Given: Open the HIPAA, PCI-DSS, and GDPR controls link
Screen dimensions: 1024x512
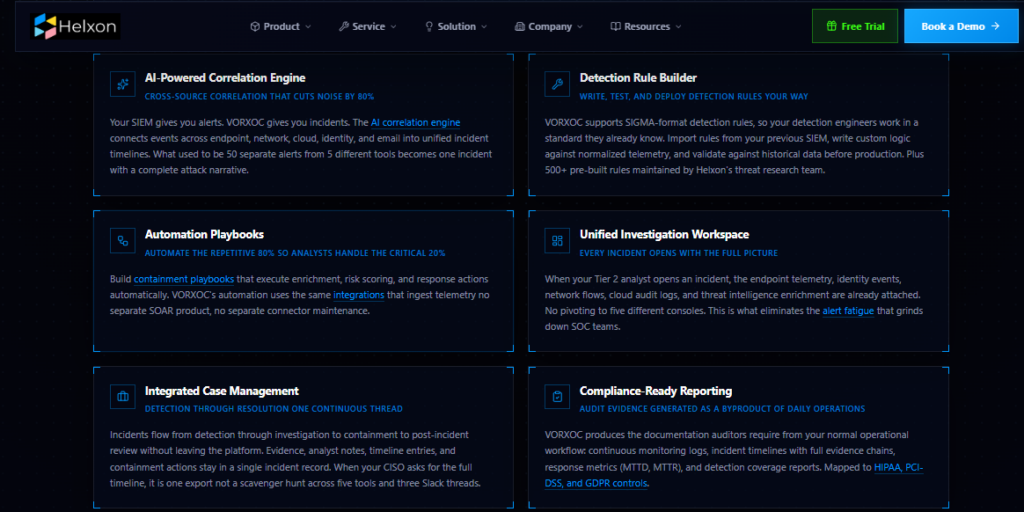Looking at the screenshot, I should (734, 475).
